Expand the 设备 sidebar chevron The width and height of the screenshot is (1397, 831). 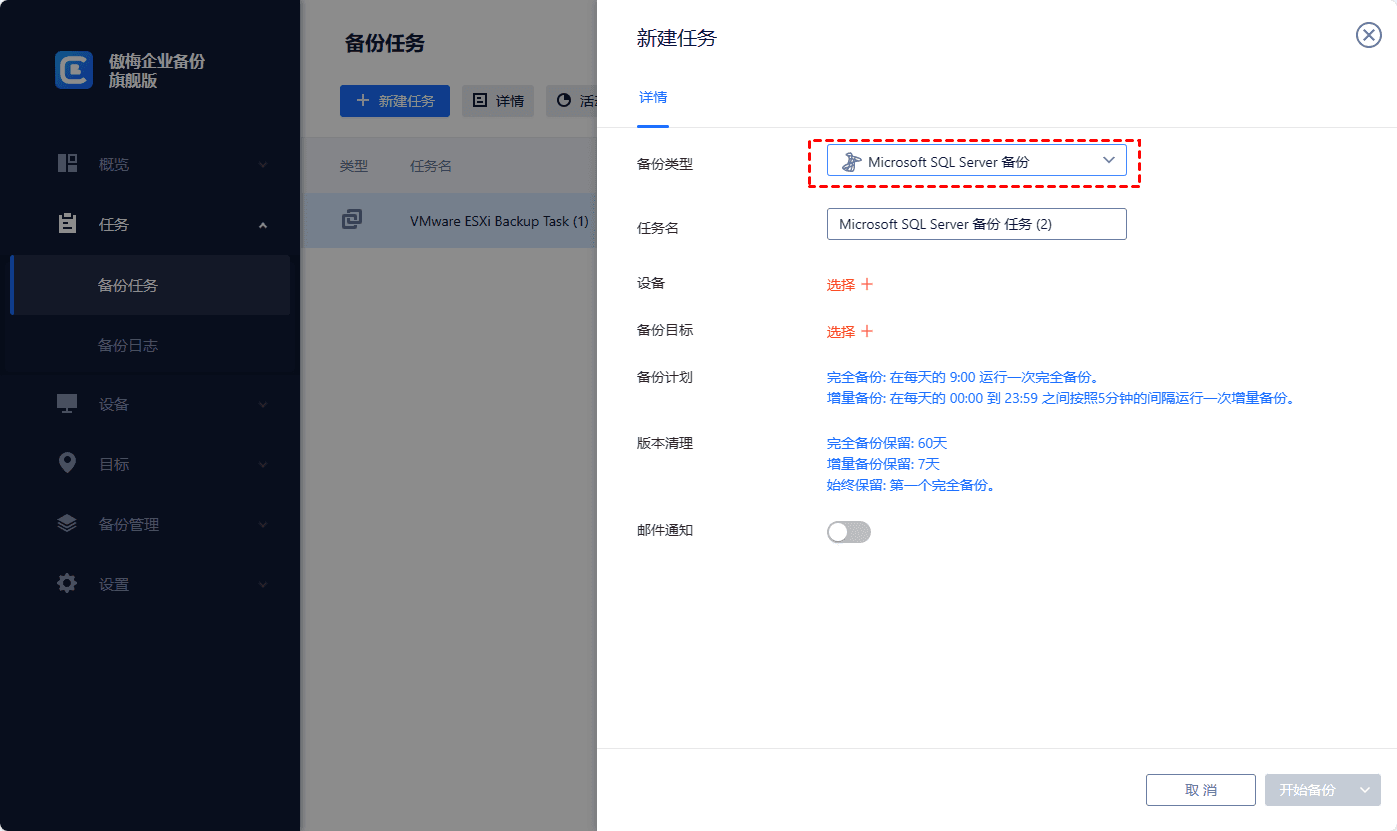tap(263, 405)
